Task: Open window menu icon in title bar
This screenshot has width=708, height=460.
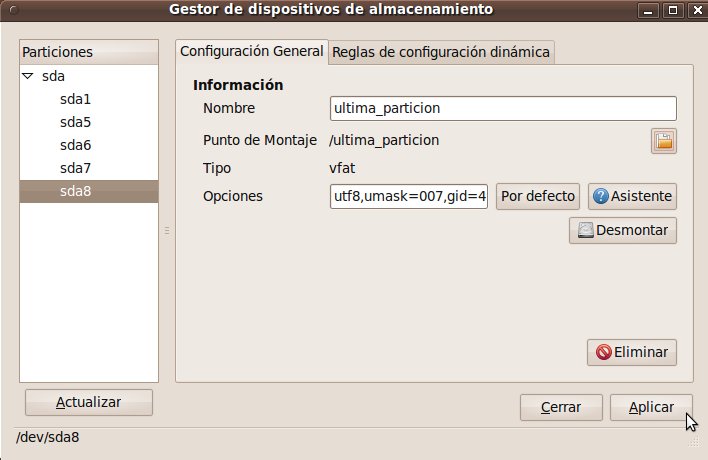Action: coord(13,10)
